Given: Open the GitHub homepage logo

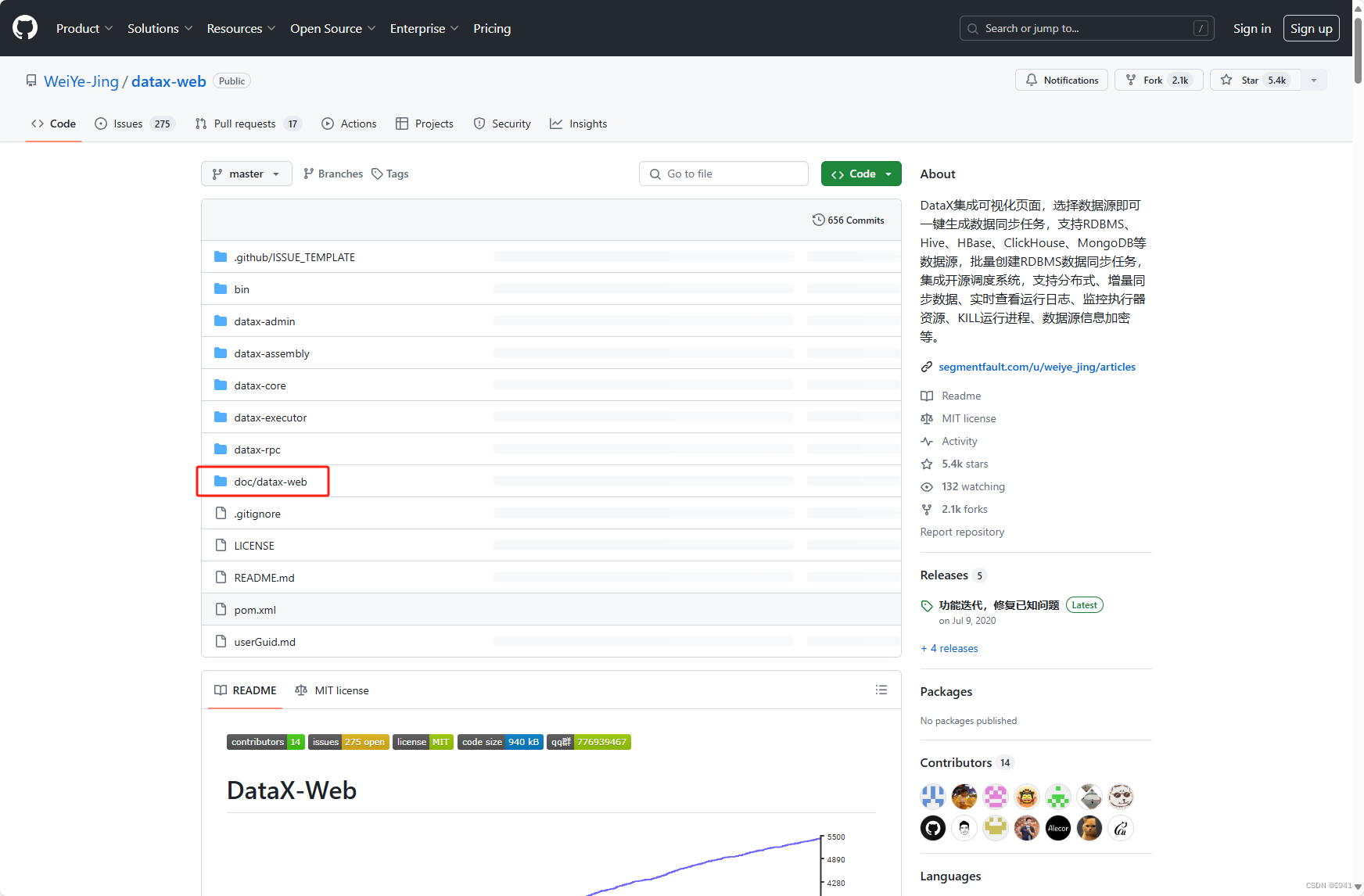Looking at the screenshot, I should (x=25, y=28).
